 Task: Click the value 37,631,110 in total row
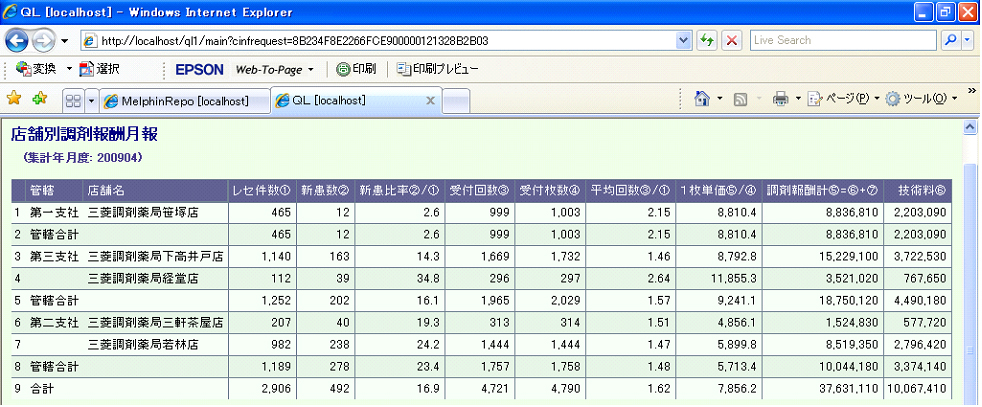tap(847, 389)
